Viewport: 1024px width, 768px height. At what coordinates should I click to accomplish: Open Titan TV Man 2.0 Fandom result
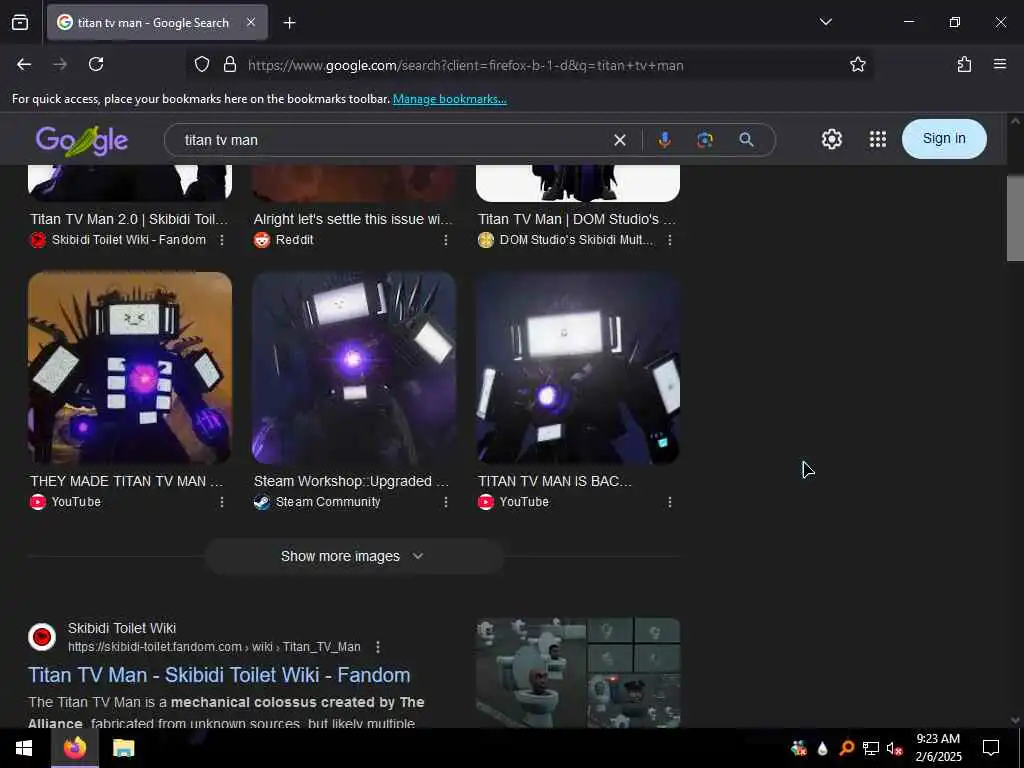pyautogui.click(x=129, y=219)
